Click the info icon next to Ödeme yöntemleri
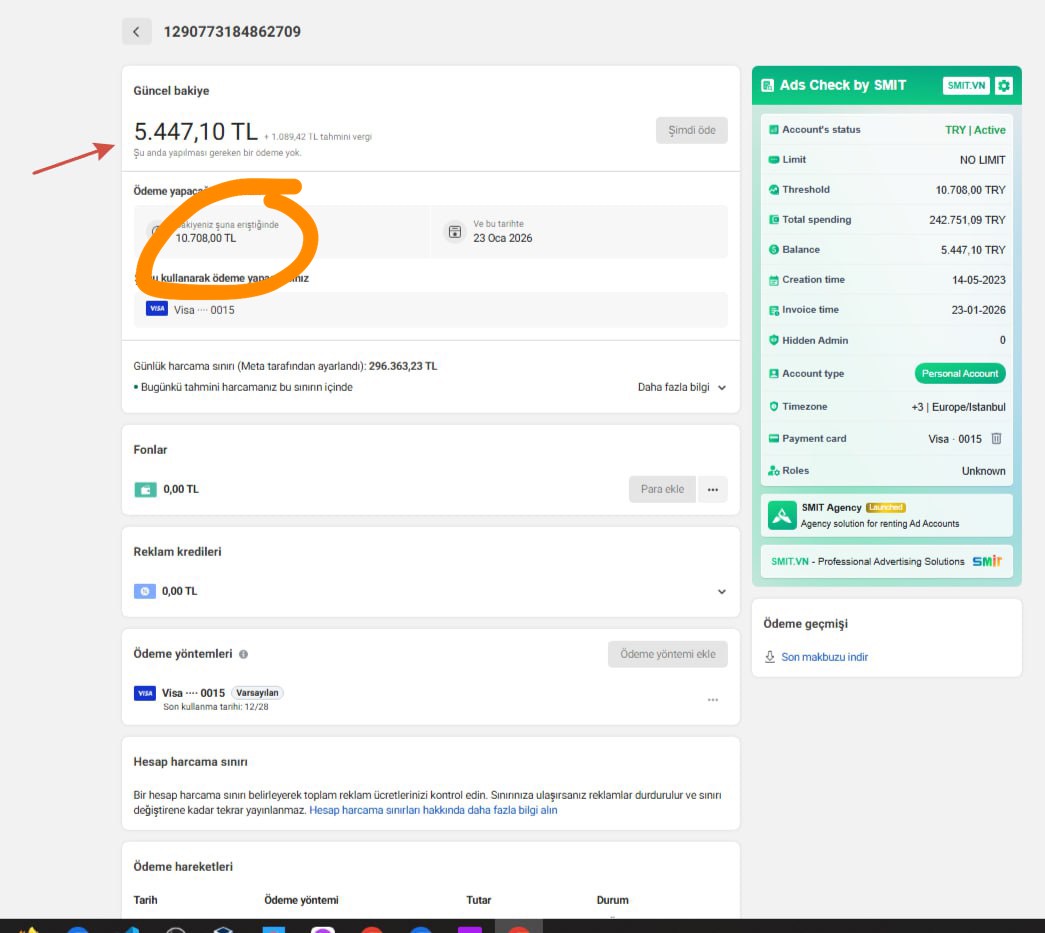The width and height of the screenshot is (1045, 933). coord(243,654)
